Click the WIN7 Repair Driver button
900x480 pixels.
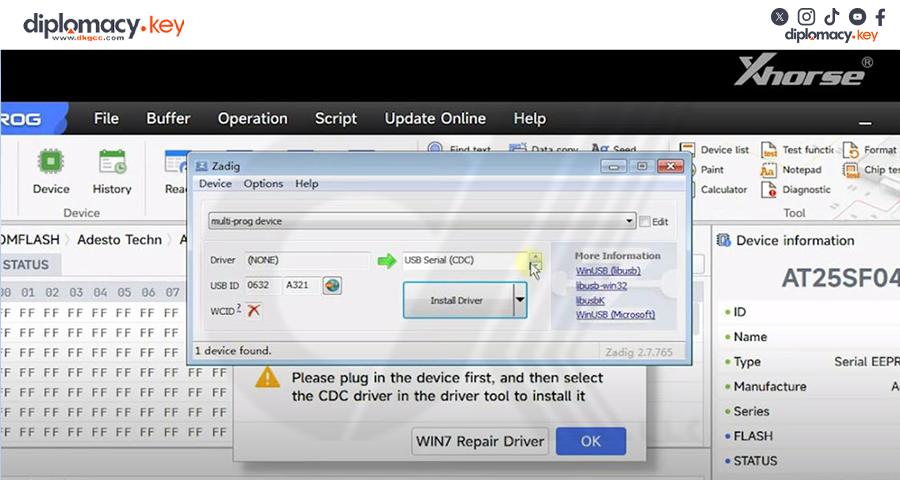coord(480,441)
